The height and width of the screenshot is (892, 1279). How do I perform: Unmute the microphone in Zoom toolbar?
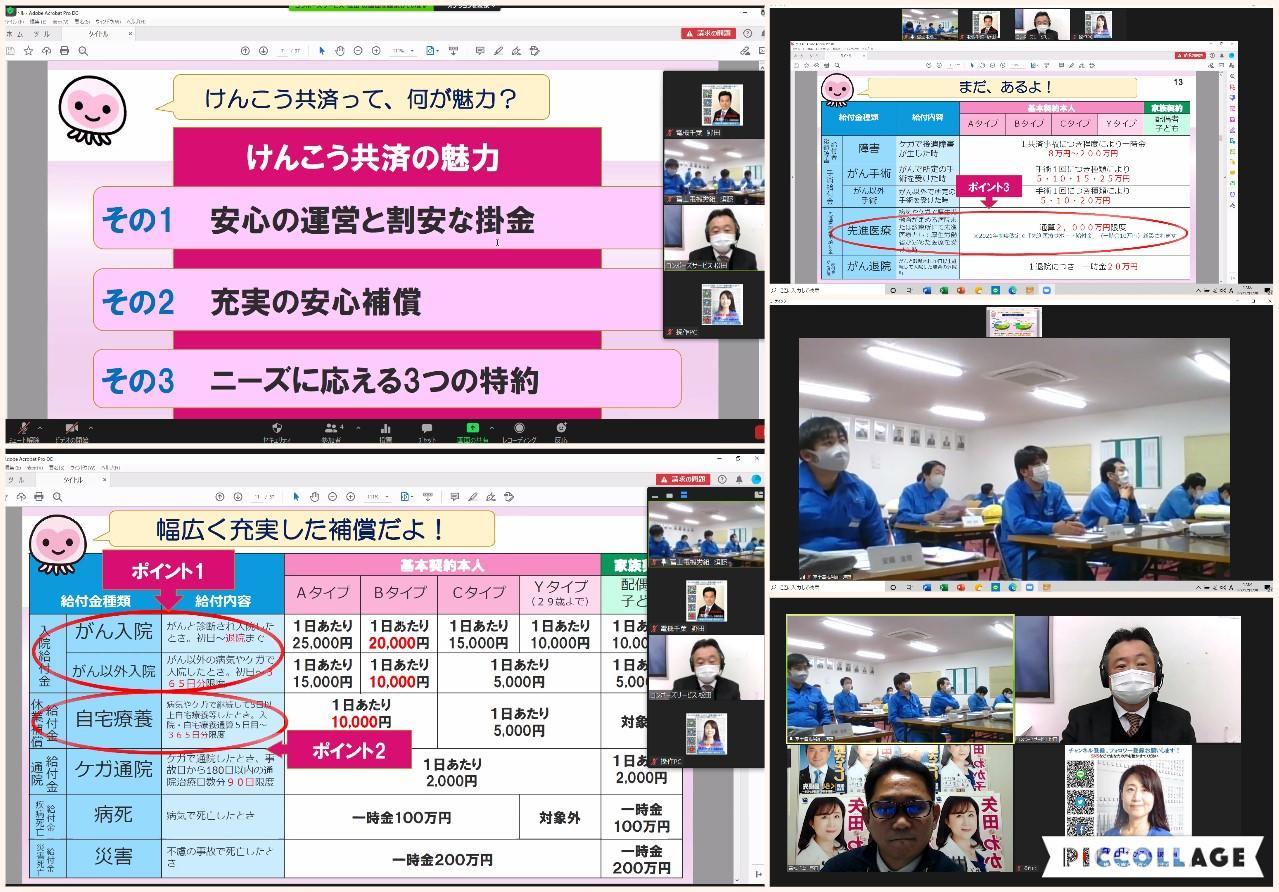pyautogui.click(x=22, y=428)
